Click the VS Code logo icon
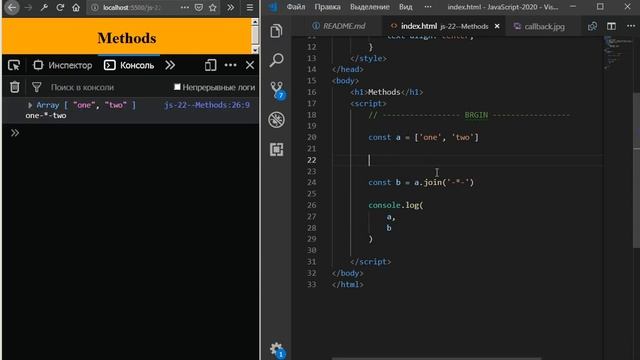Image resolution: width=640 pixels, height=360 pixels. coord(273,7)
